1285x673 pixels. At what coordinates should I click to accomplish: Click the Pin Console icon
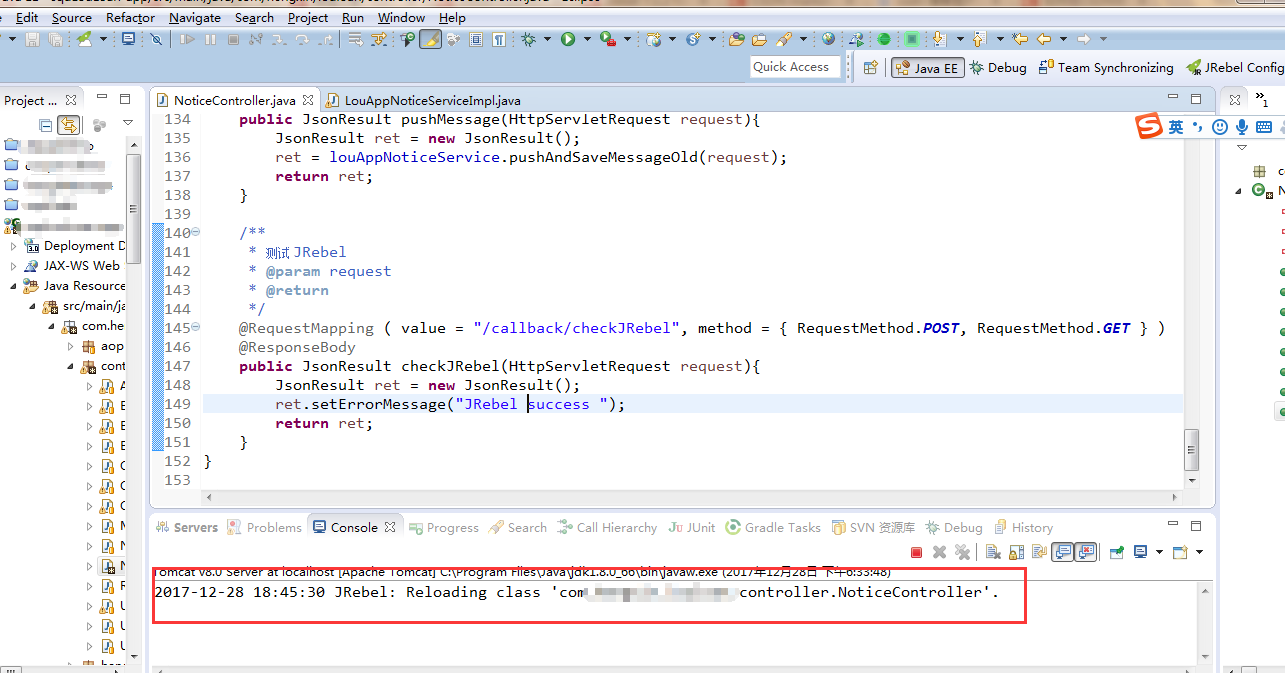point(1117,552)
